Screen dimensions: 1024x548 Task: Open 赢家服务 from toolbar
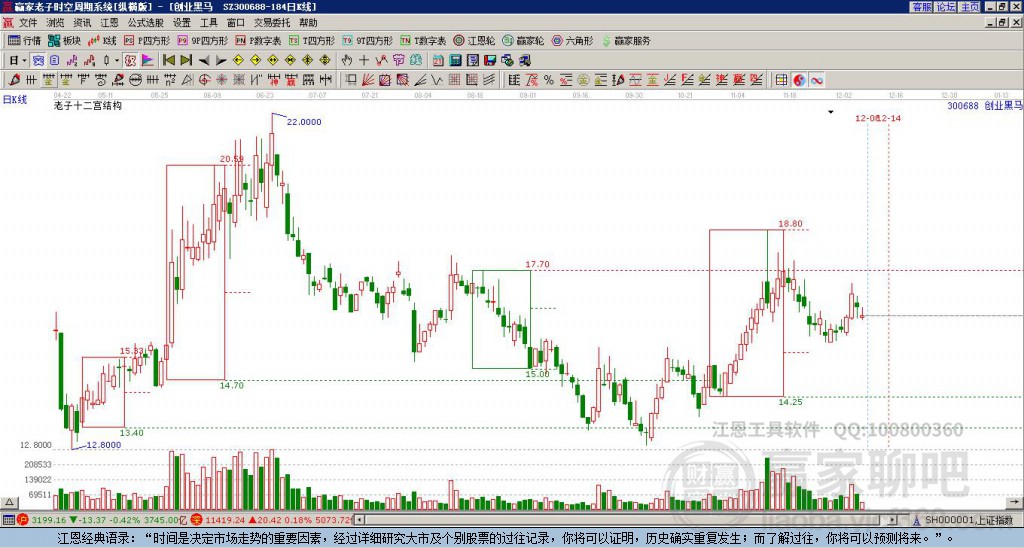pos(626,40)
